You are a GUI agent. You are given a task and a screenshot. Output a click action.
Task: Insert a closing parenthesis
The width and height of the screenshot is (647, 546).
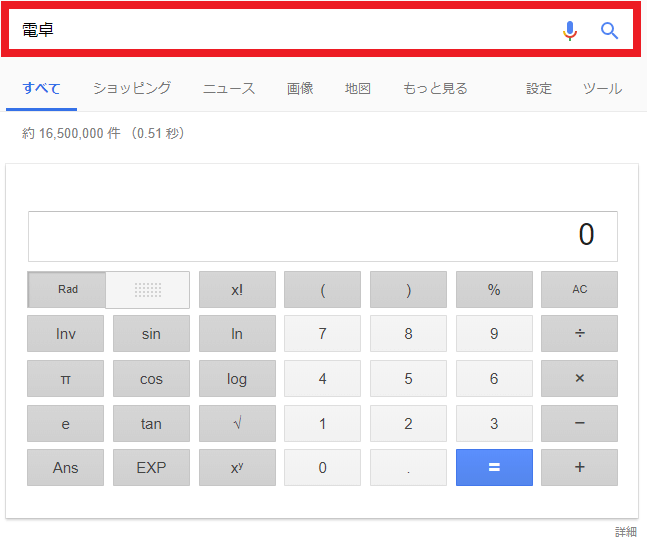(408, 289)
